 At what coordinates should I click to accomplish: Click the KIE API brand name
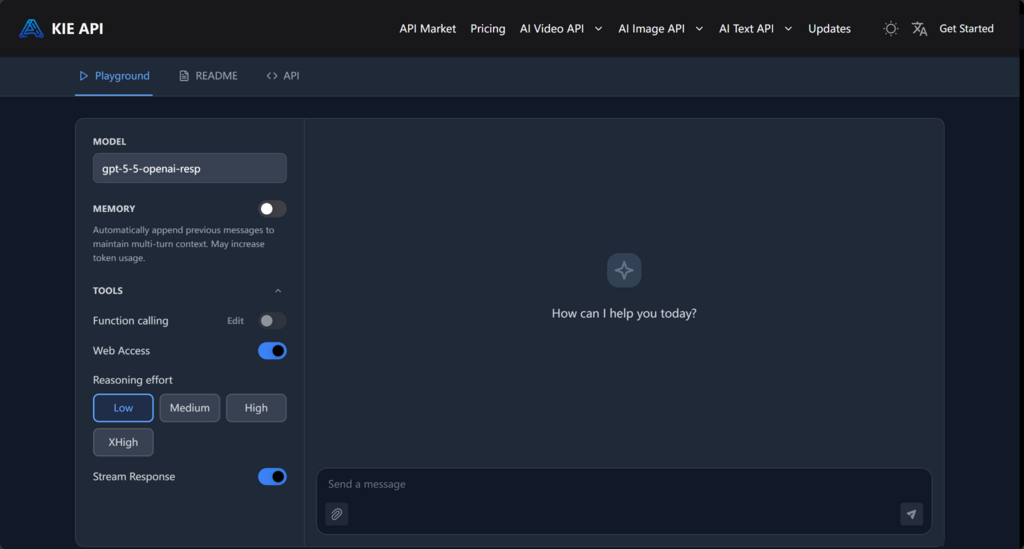click(77, 29)
